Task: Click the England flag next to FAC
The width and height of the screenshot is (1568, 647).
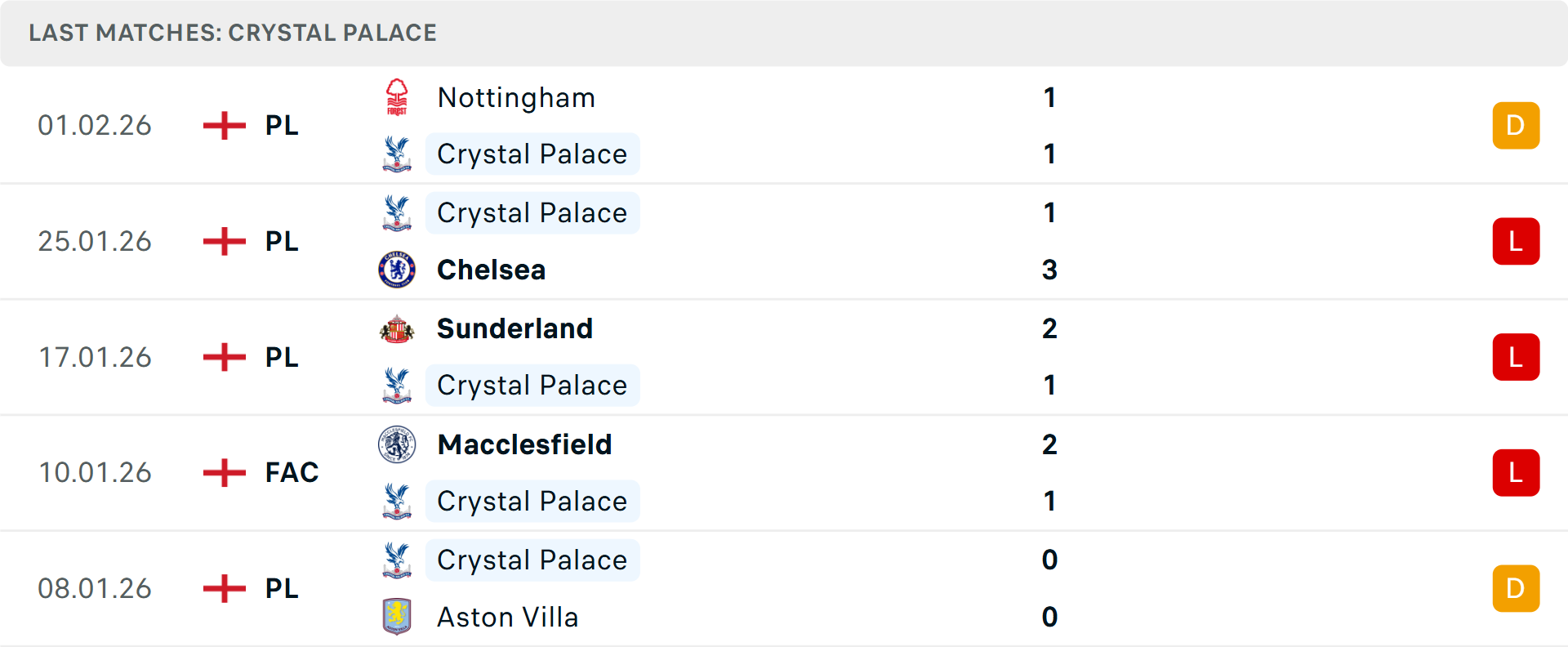Action: coord(223,472)
